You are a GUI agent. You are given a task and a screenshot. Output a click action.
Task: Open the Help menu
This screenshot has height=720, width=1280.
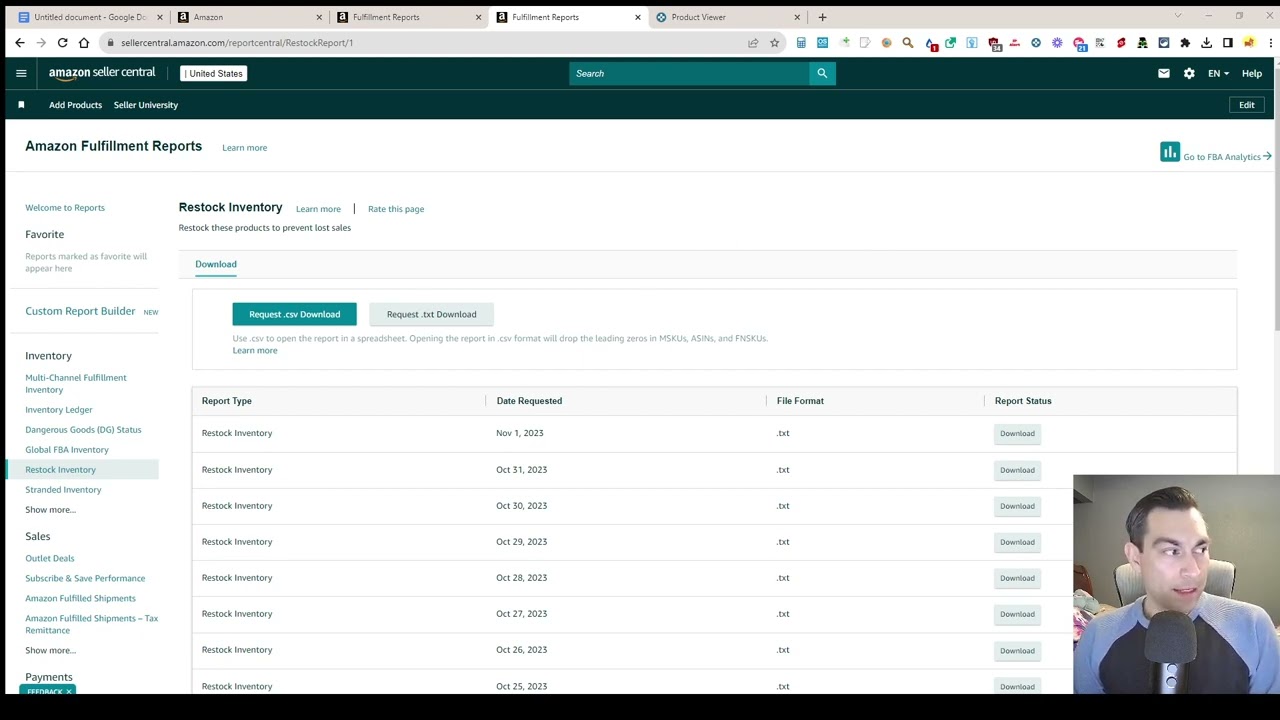click(1252, 73)
